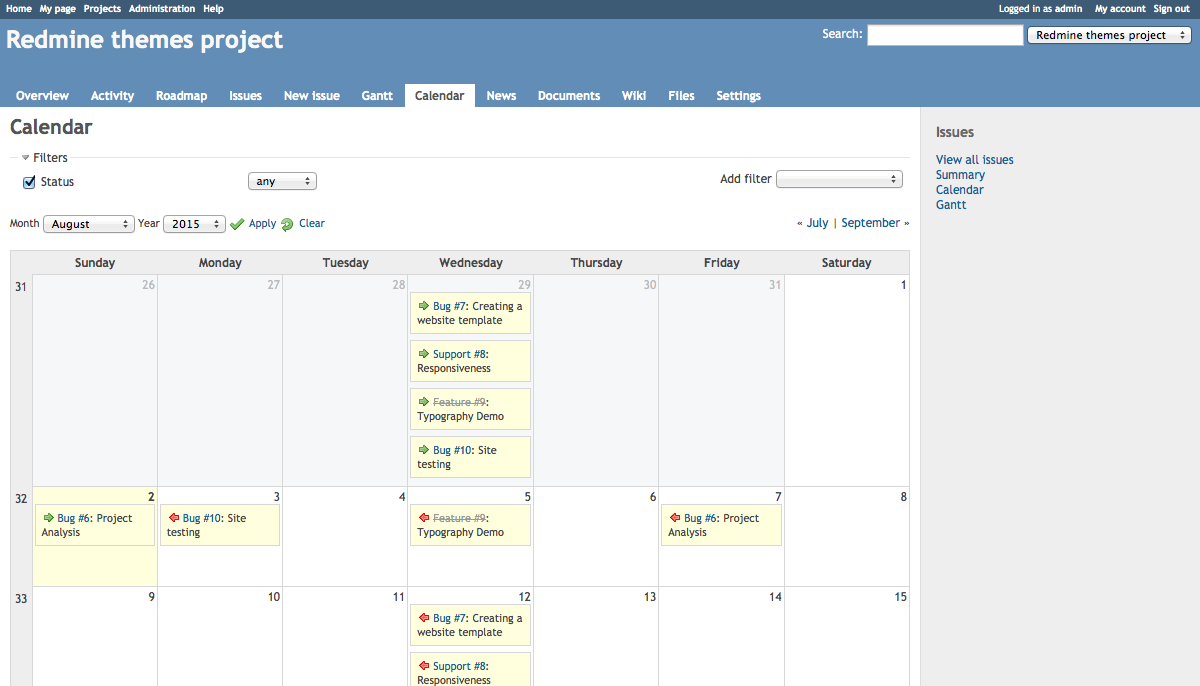Image resolution: width=1200 pixels, height=686 pixels.
Task: Open Support #8 link on Wednesday 12
Action: point(459,666)
